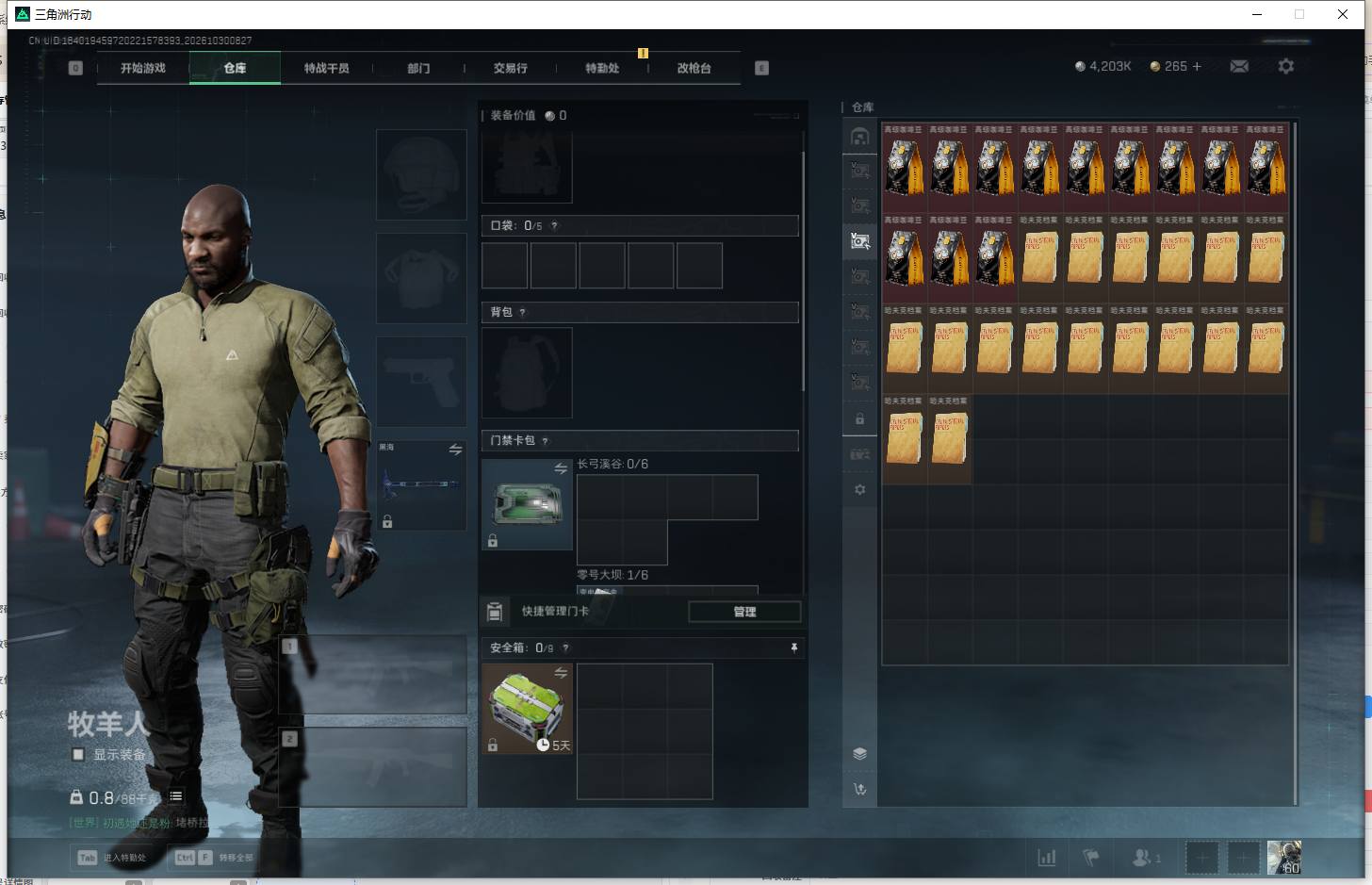Select the empty backpack slot
Viewport: 1372px width, 885px height.
click(527, 373)
